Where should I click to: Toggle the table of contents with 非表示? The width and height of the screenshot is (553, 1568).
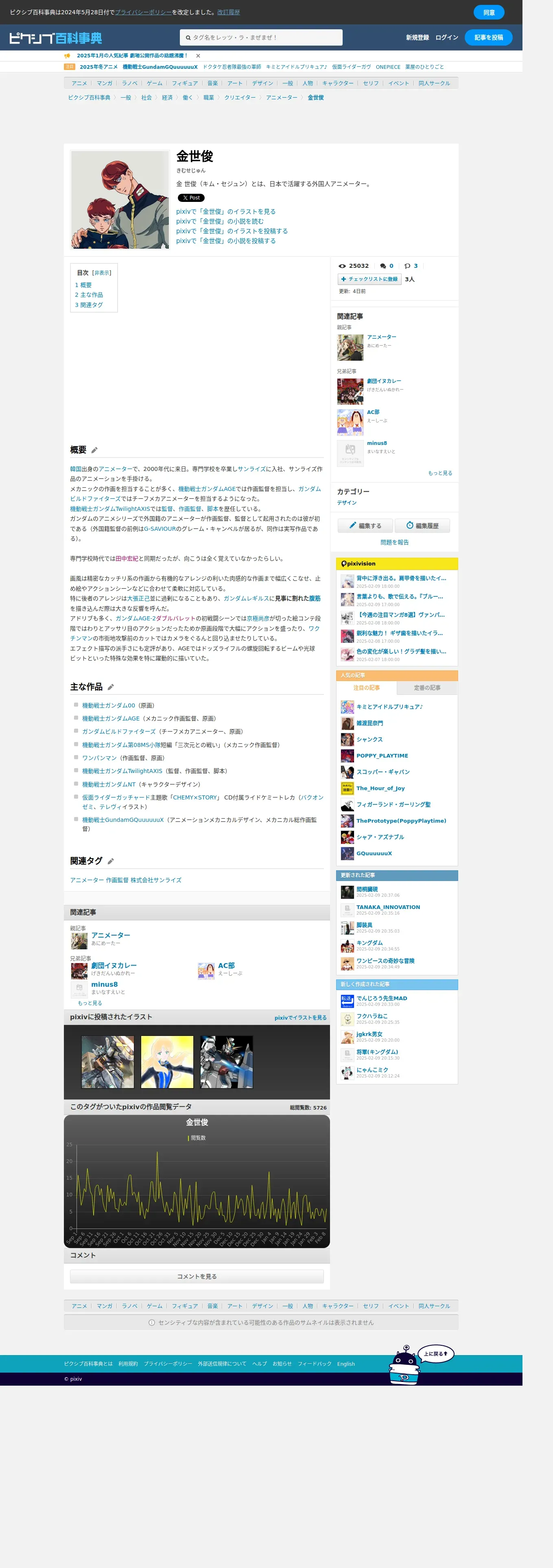pos(102,273)
